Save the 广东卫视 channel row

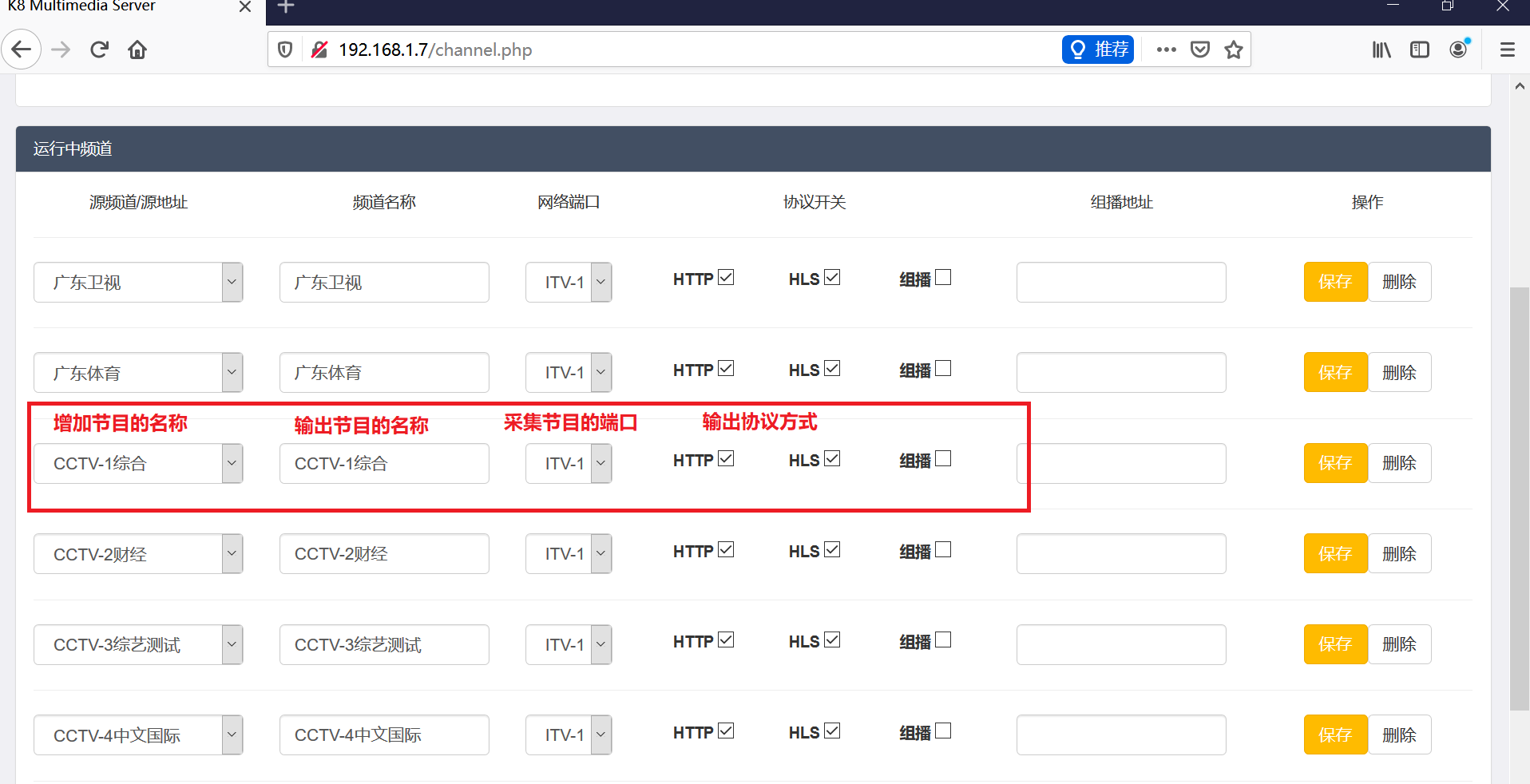[x=1335, y=282]
